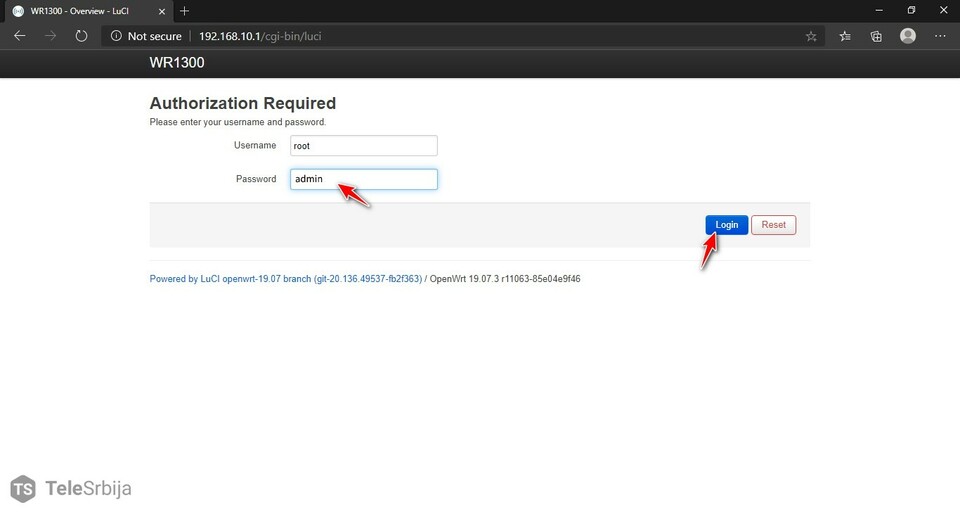Select the WR1300 - Overview - LuCI tab
This screenshot has height=512, width=960.
(x=87, y=11)
